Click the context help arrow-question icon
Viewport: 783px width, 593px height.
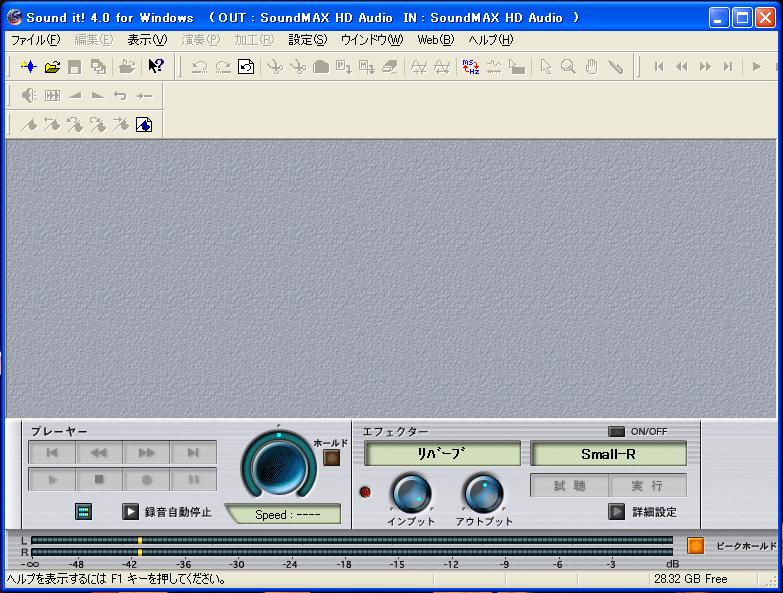point(156,66)
